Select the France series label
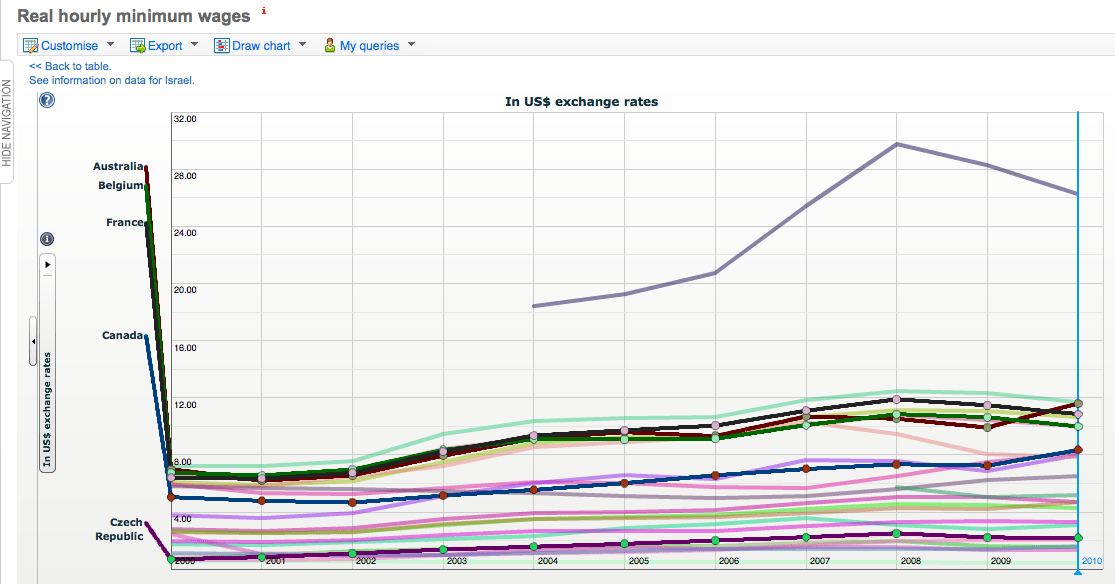Image resolution: width=1115 pixels, height=584 pixels. pyautogui.click(x=125, y=223)
